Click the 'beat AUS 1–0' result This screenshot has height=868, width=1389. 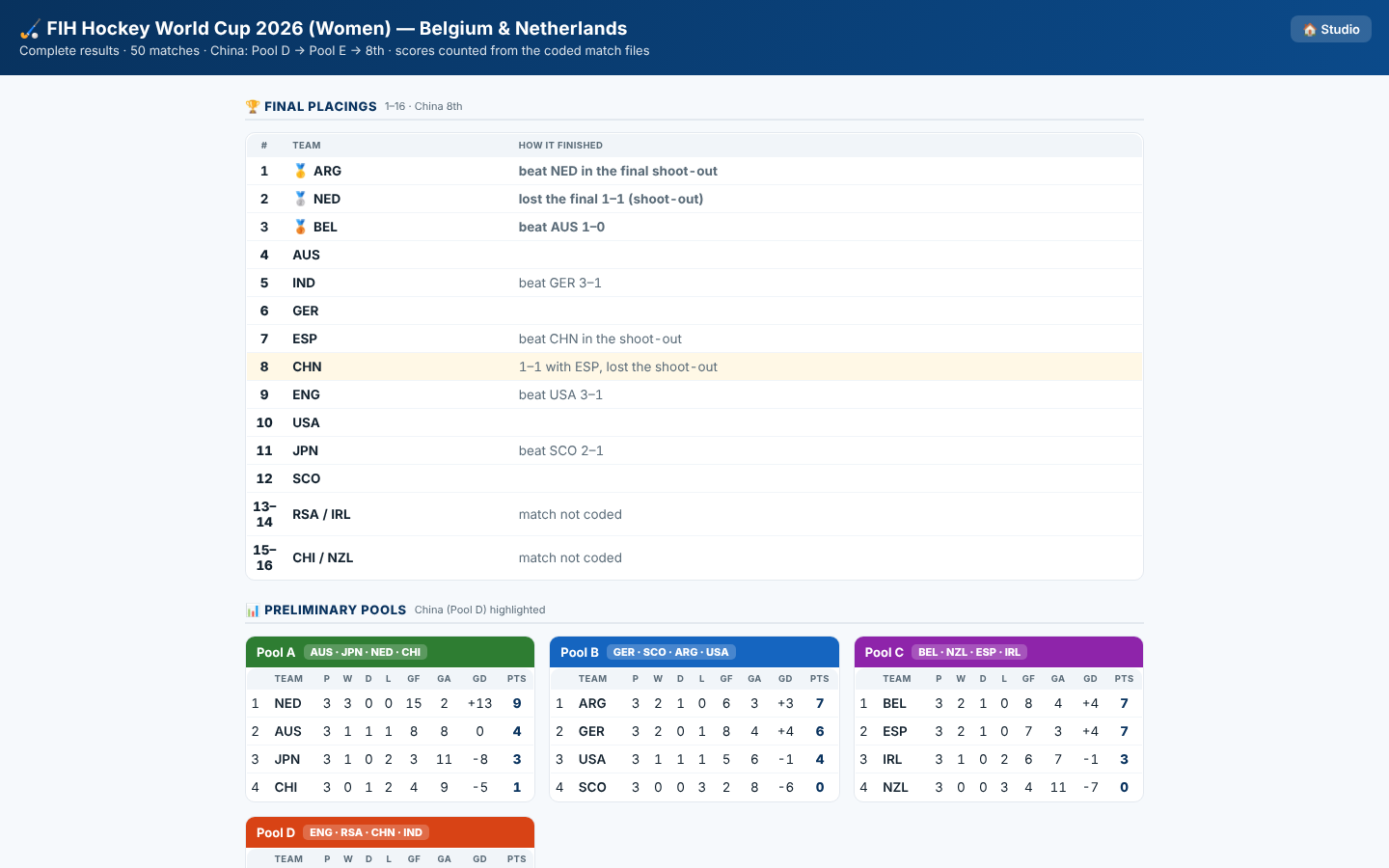coord(562,227)
